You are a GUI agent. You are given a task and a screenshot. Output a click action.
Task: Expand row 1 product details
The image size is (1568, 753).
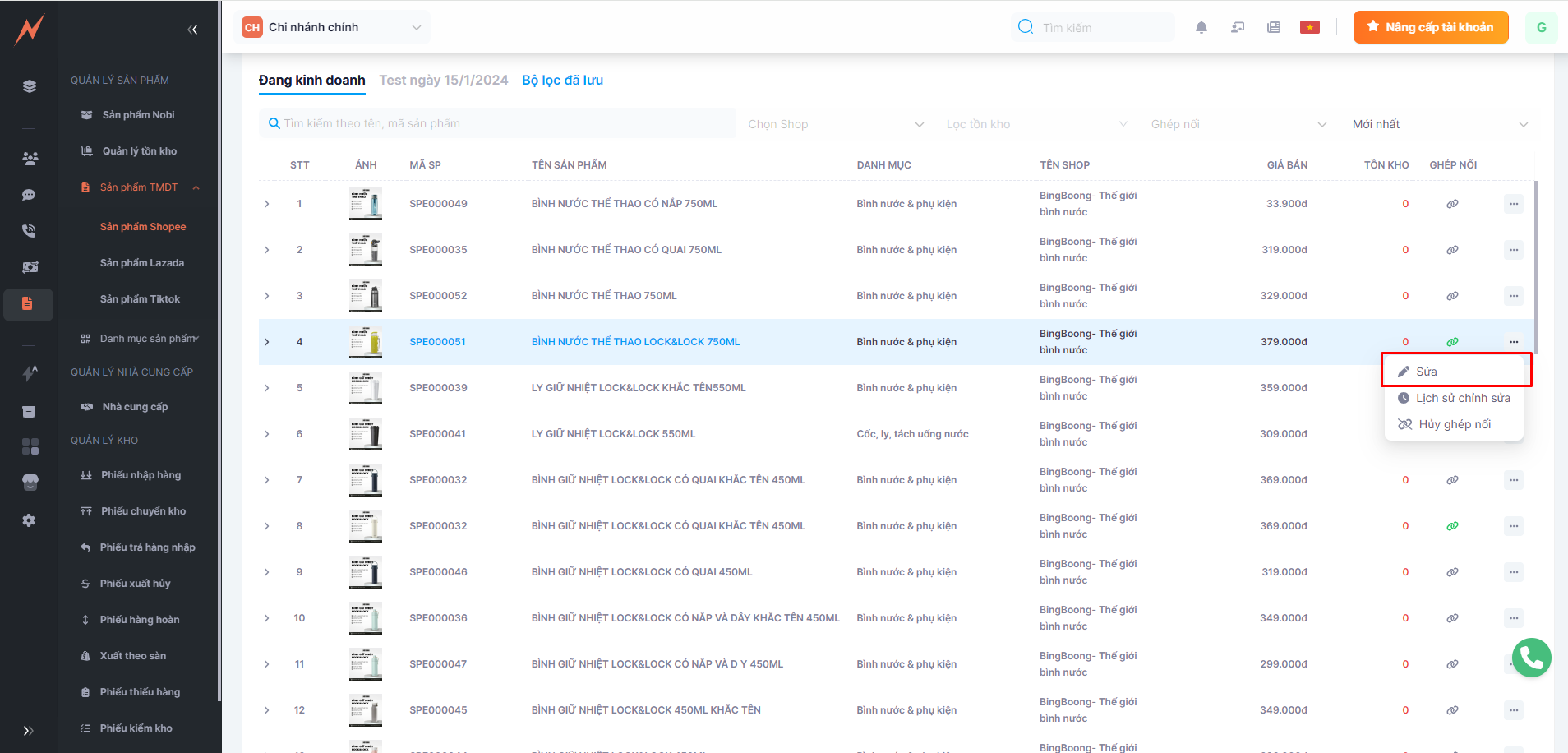[x=266, y=204]
